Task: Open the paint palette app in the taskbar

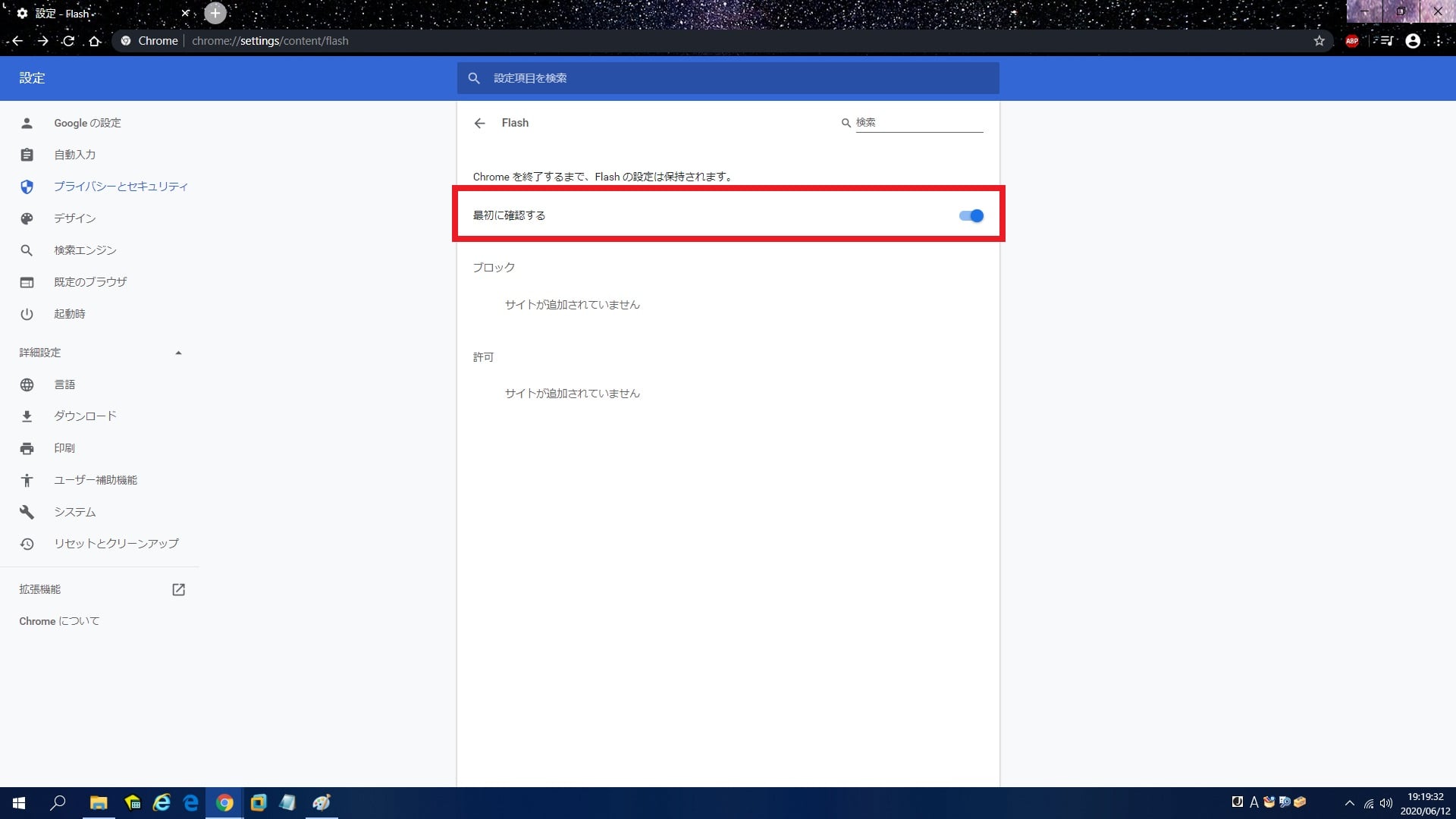Action: coord(322,803)
